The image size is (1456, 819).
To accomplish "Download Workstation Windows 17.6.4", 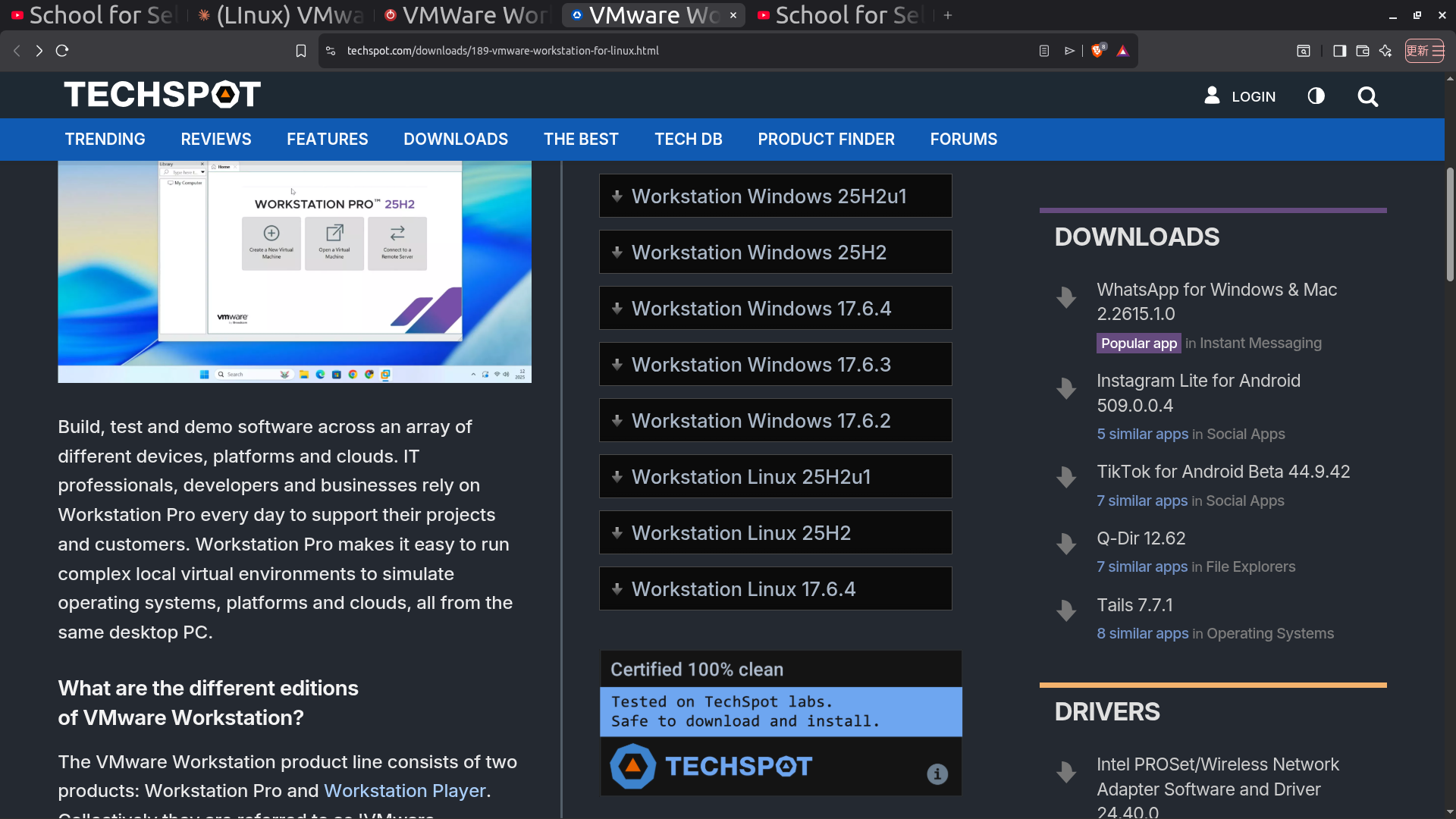I will (776, 309).
